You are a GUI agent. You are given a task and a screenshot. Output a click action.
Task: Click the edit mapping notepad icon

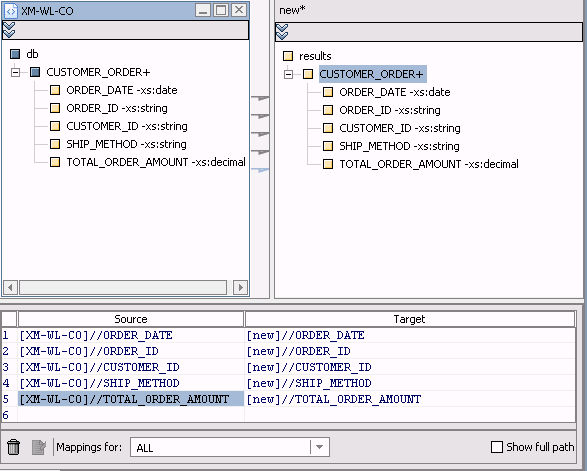tap(39, 447)
